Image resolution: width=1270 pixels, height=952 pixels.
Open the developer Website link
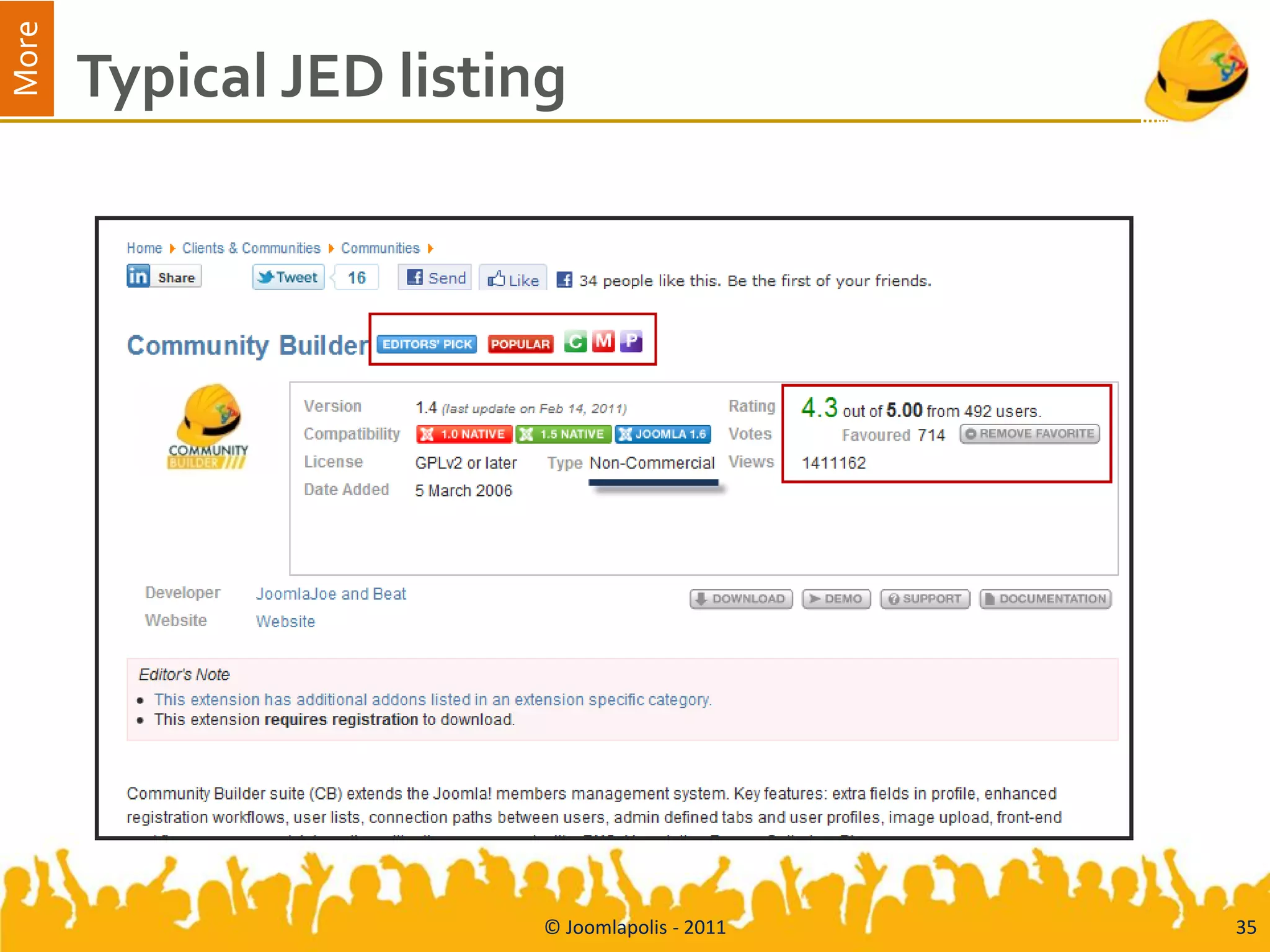click(286, 621)
